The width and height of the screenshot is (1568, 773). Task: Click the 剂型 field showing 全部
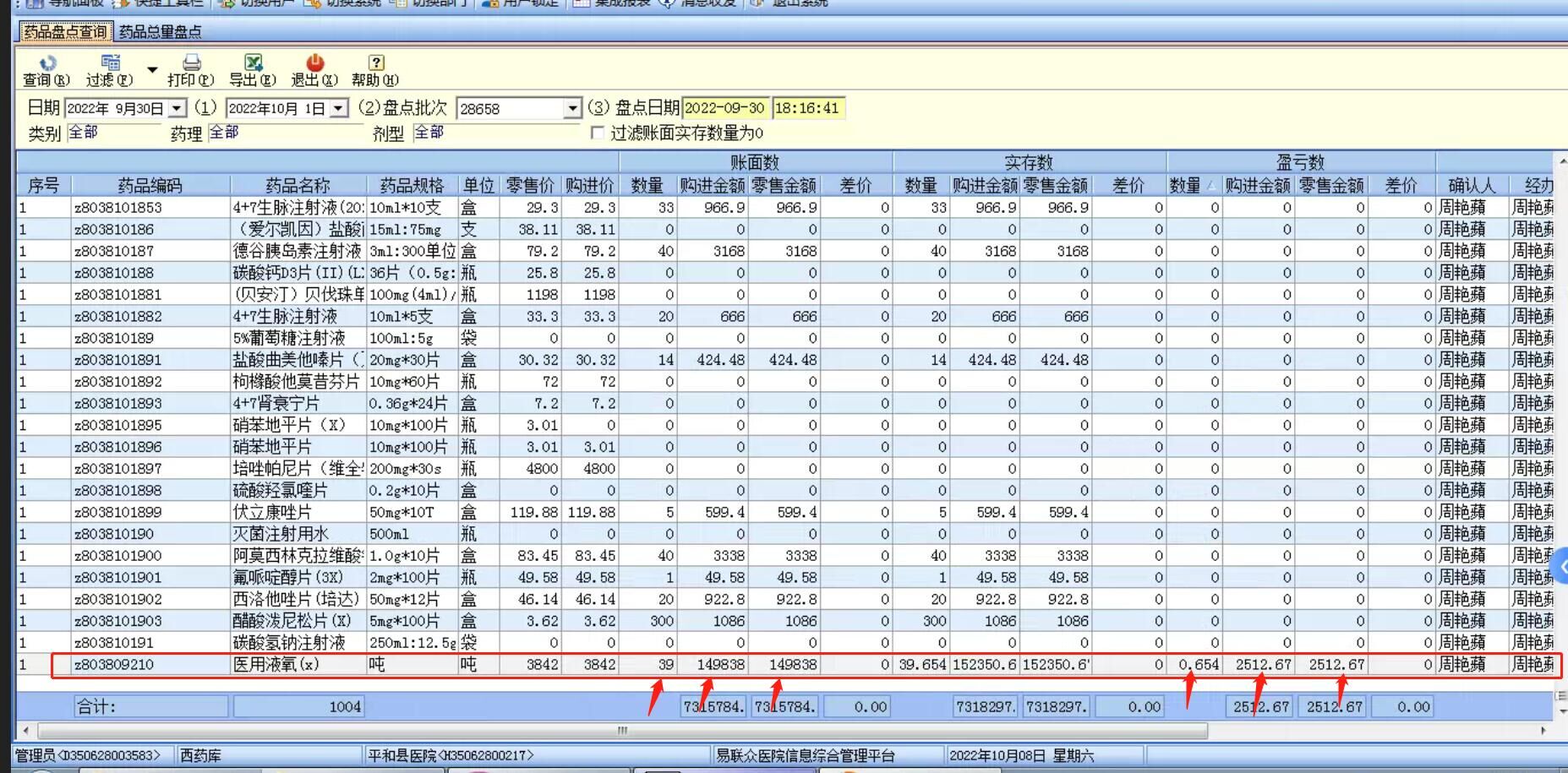tap(495, 133)
